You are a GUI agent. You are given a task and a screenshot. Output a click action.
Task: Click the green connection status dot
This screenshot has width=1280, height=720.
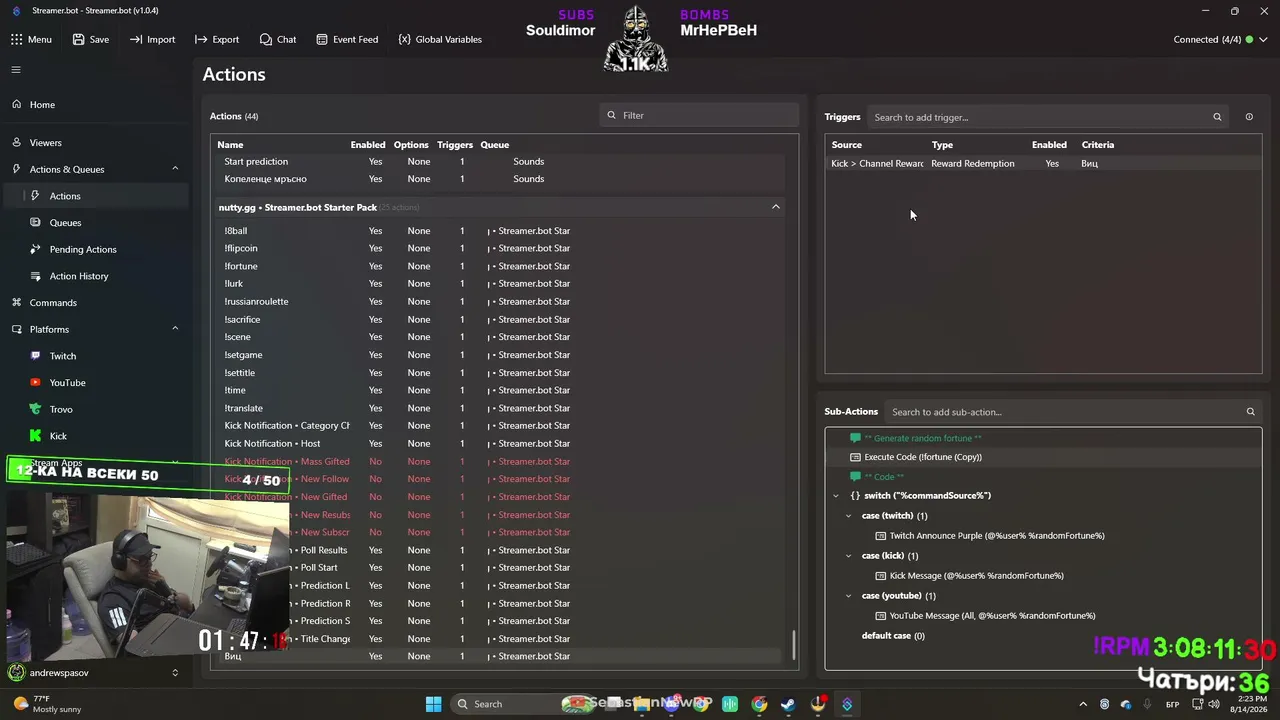[1250, 40]
